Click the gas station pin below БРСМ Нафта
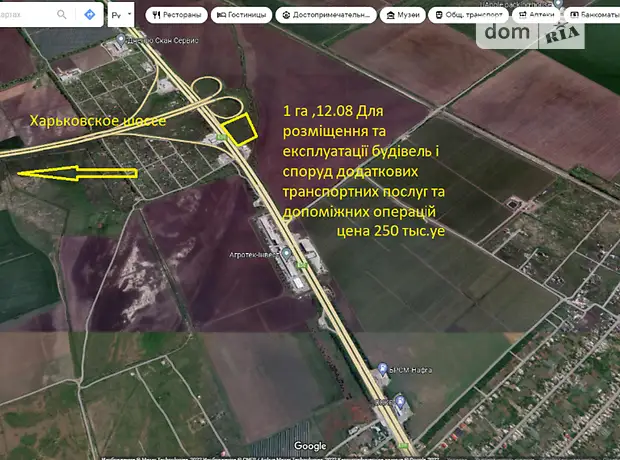The width and height of the screenshot is (620, 460). click(x=398, y=403)
